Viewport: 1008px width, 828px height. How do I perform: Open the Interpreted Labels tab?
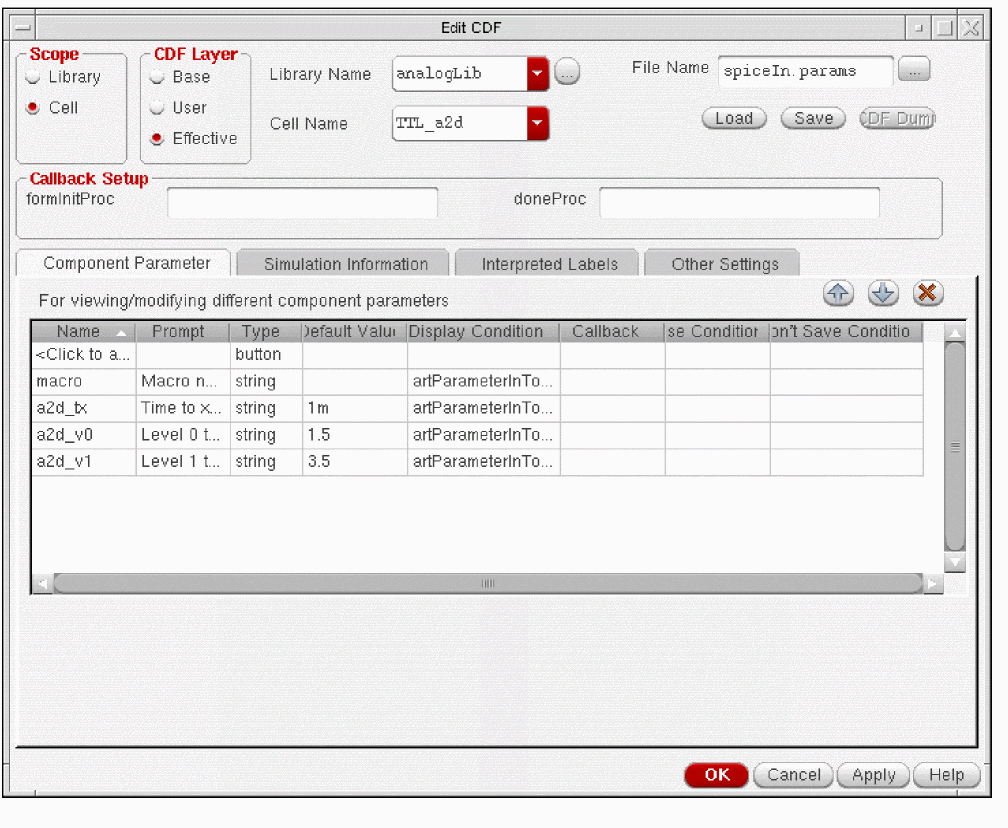point(549,264)
